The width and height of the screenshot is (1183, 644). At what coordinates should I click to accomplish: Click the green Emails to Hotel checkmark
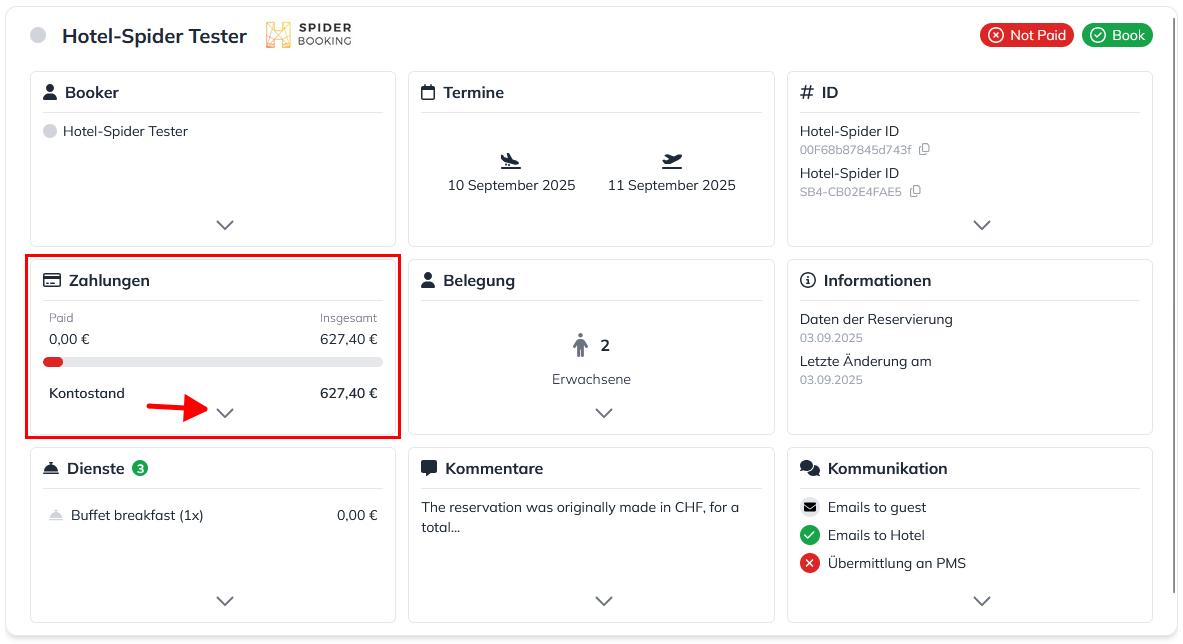tap(810, 535)
